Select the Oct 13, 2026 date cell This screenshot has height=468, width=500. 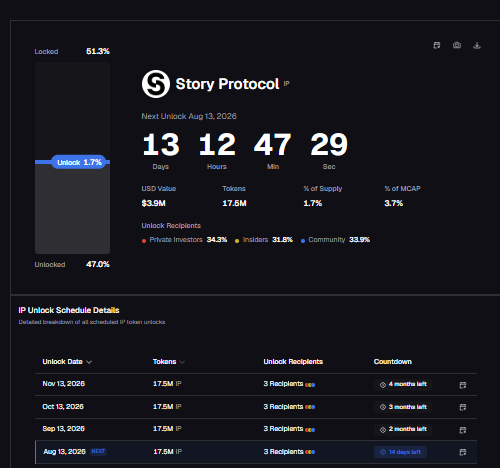pyautogui.click(x=63, y=407)
